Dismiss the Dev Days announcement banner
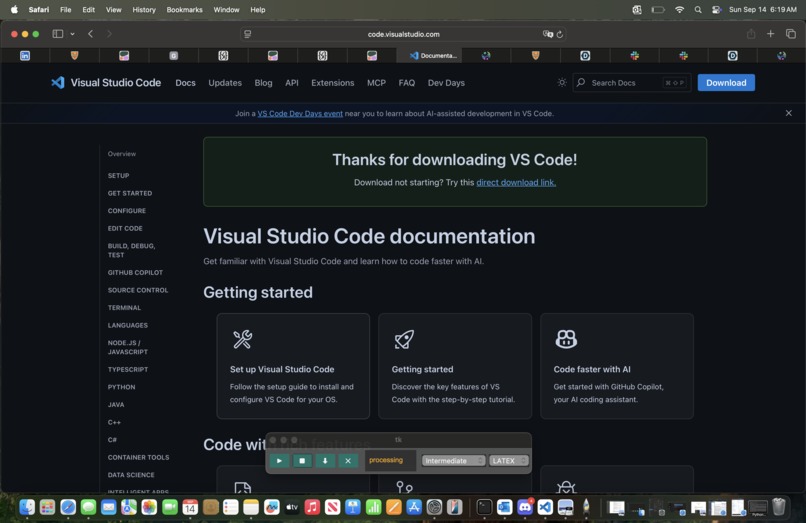Screen dimensions: 806x523 point(789,113)
